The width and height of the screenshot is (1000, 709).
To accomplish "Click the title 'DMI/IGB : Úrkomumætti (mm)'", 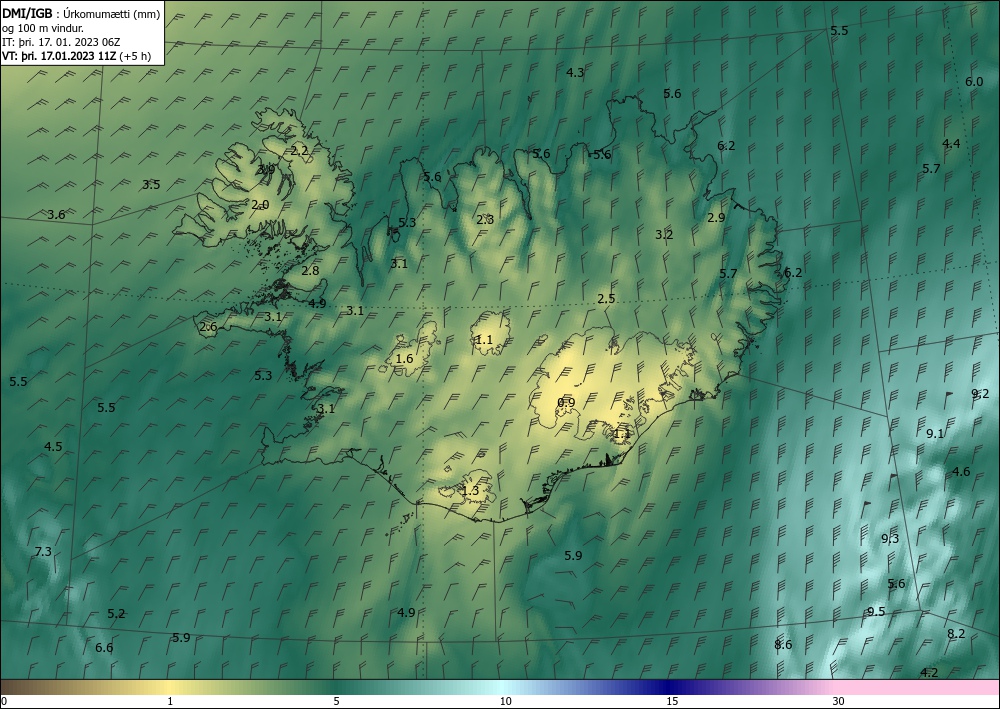I will point(81,14).
